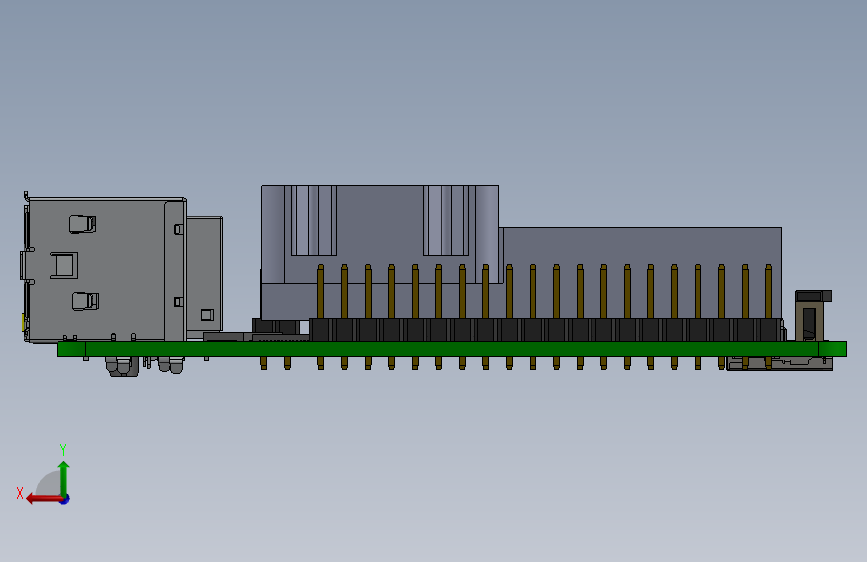Screen dimensions: 867x562
Task: Select the small dark connector at the board's right end
Action: [x=812, y=315]
